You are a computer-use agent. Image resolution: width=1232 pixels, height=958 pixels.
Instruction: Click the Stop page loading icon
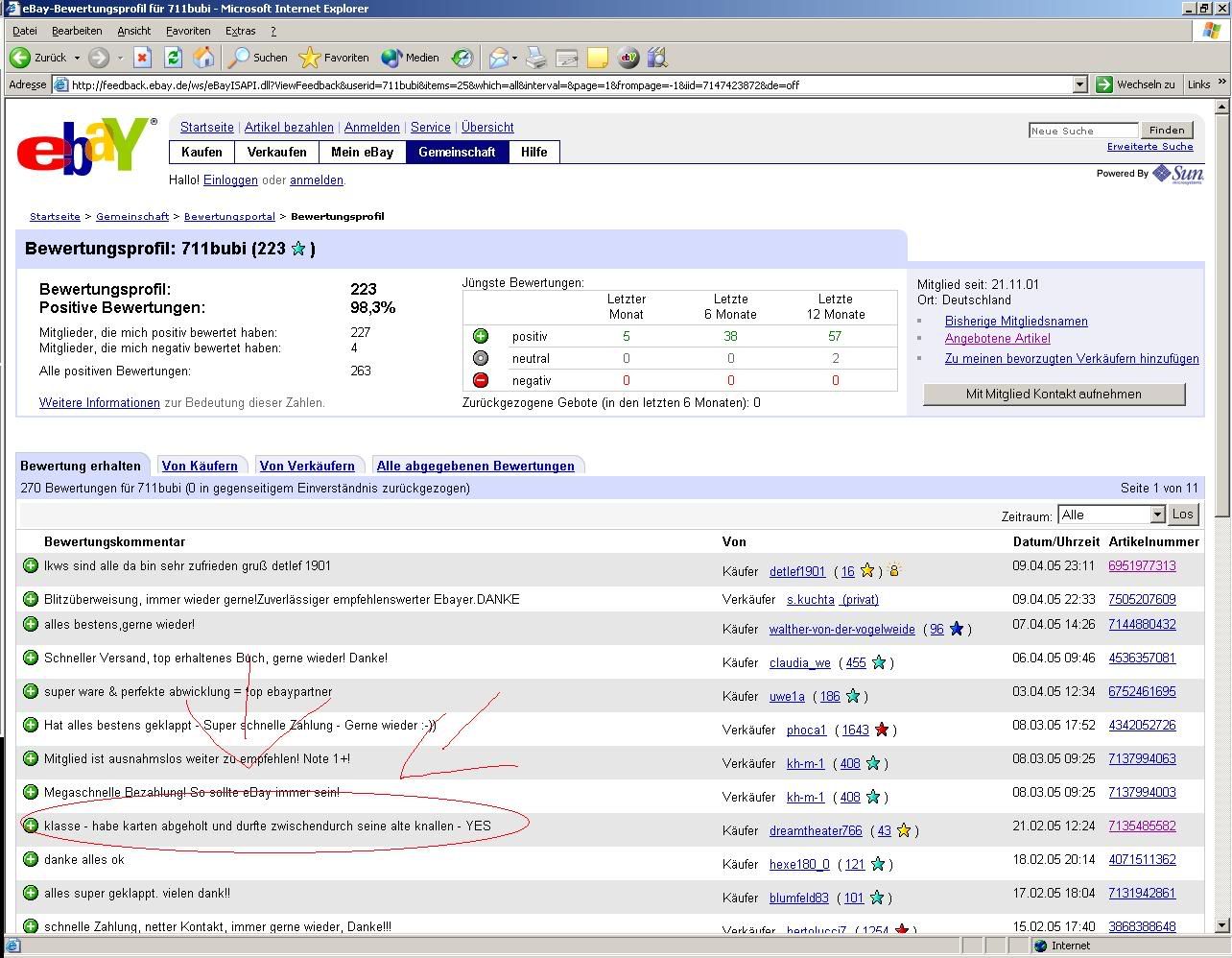(142, 58)
